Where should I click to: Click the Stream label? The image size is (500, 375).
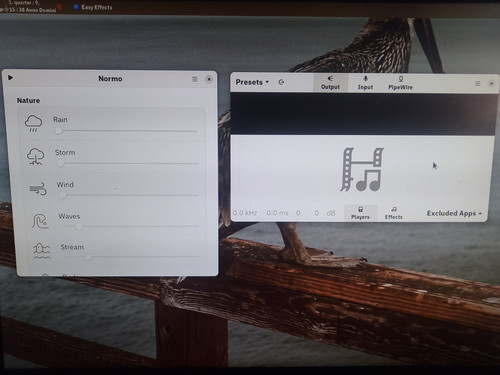[72, 247]
